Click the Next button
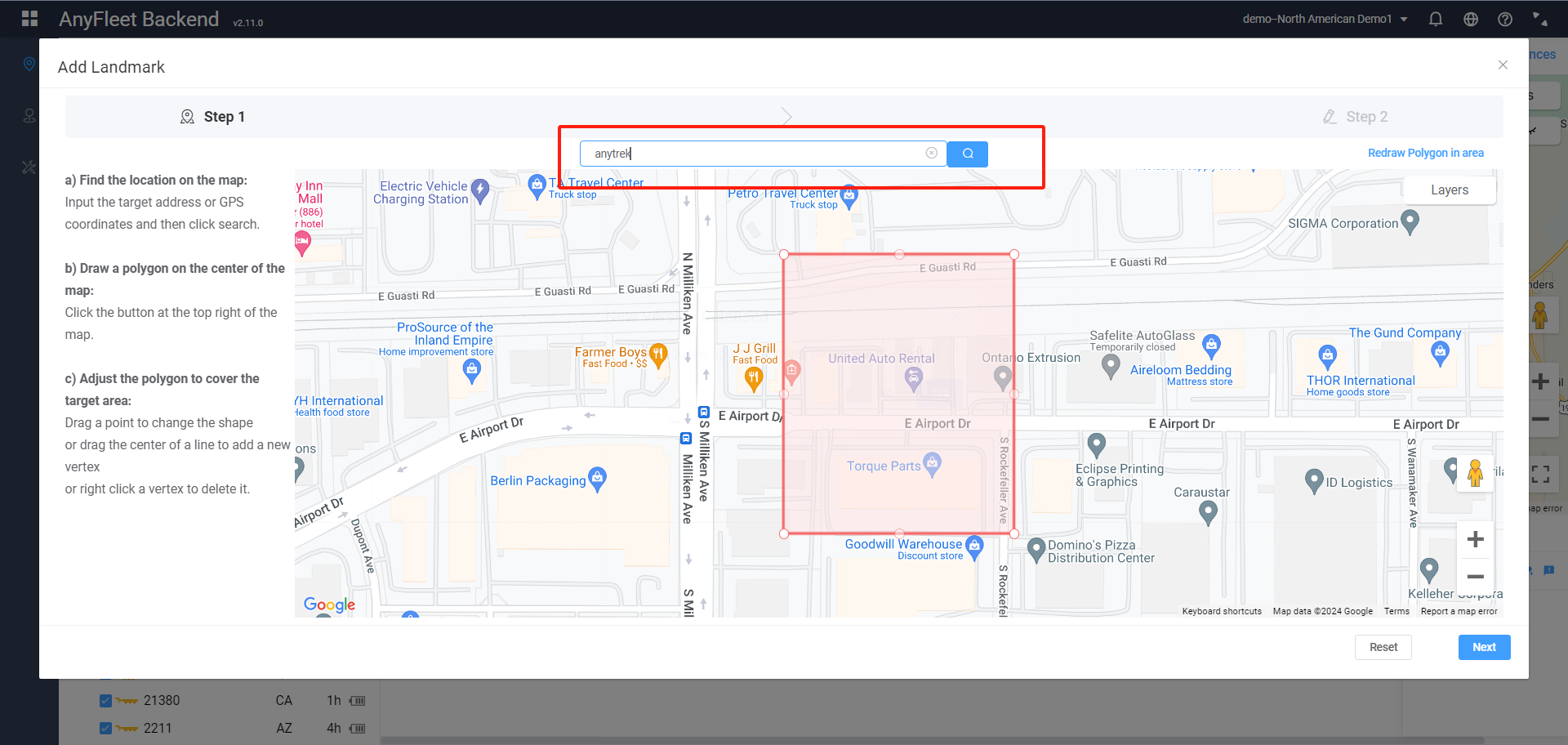This screenshot has height=745, width=1568. tap(1484, 647)
